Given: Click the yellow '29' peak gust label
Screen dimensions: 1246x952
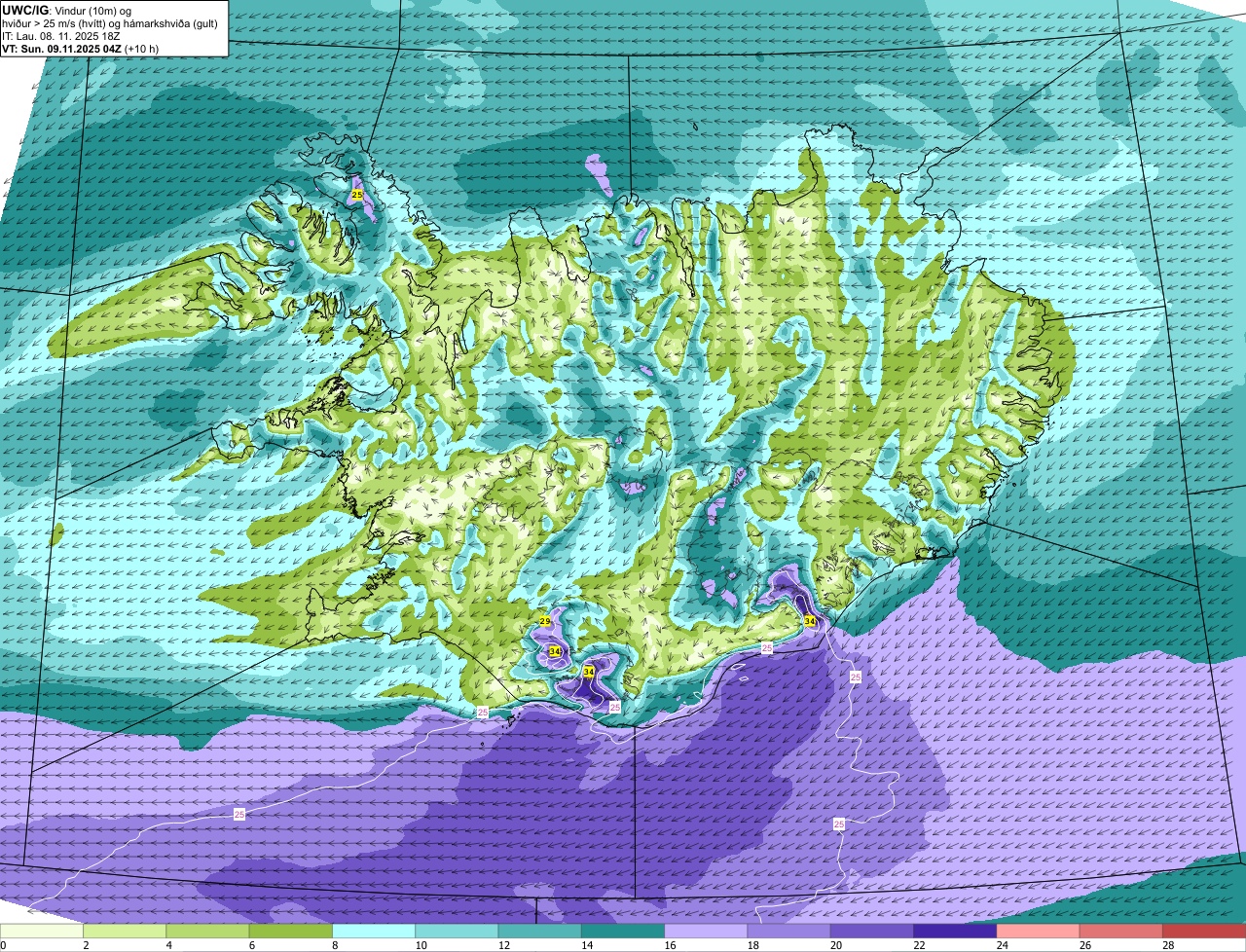Looking at the screenshot, I should pos(545,621).
